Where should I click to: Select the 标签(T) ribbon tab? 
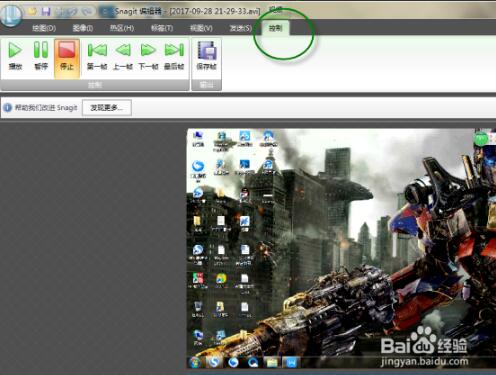[x=162, y=28]
